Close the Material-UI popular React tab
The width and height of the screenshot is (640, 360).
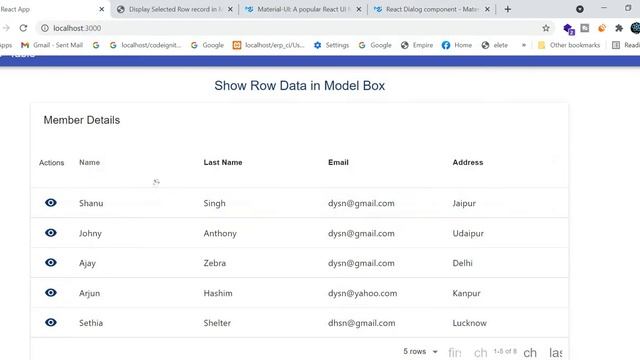(359, 9)
